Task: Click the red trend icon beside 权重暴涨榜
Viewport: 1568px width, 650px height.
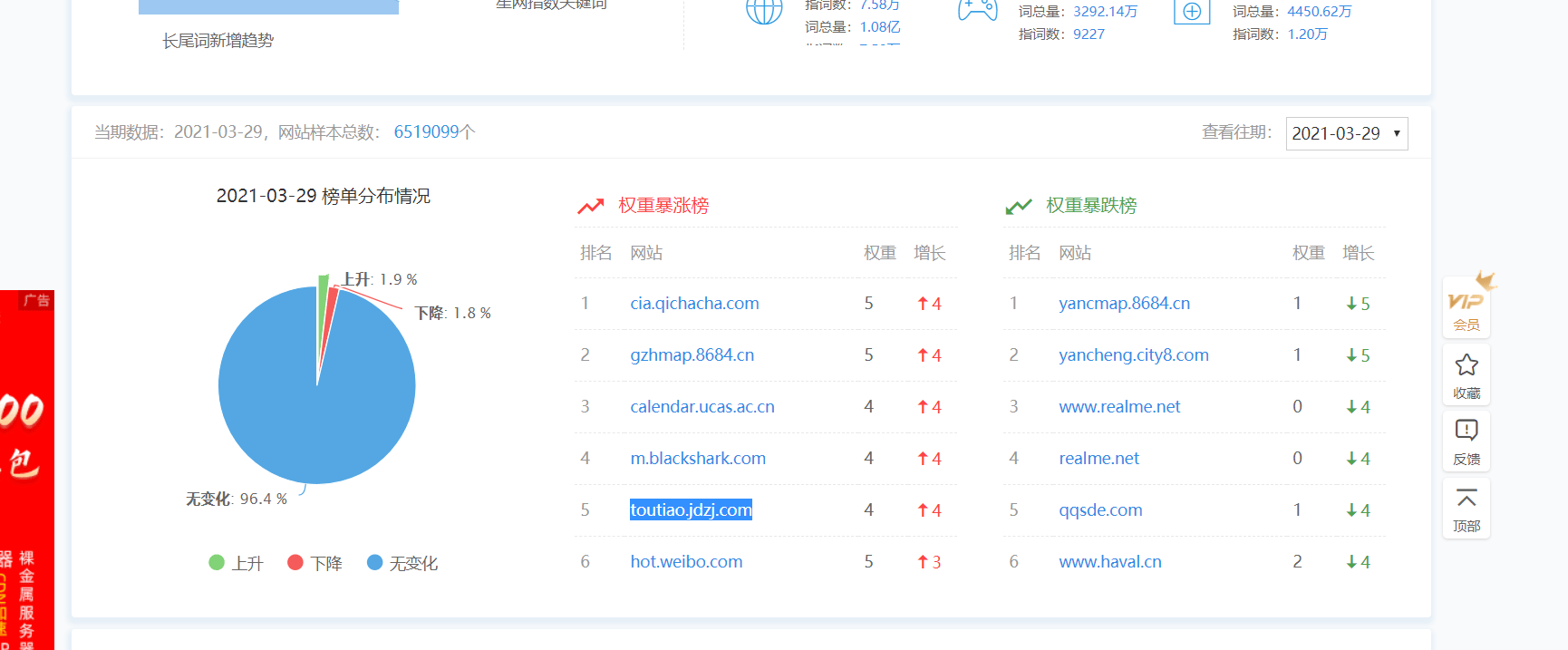Action: click(591, 206)
